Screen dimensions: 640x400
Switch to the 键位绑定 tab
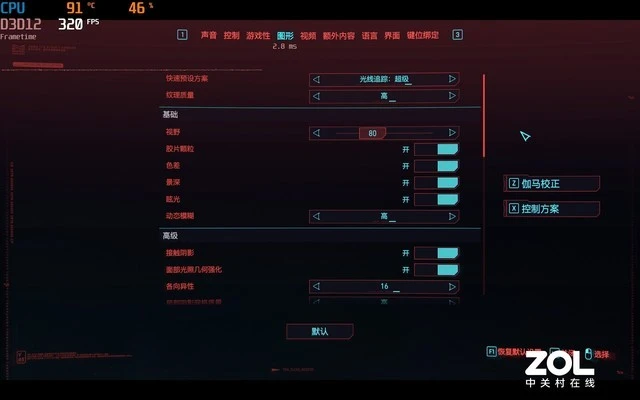click(x=422, y=36)
